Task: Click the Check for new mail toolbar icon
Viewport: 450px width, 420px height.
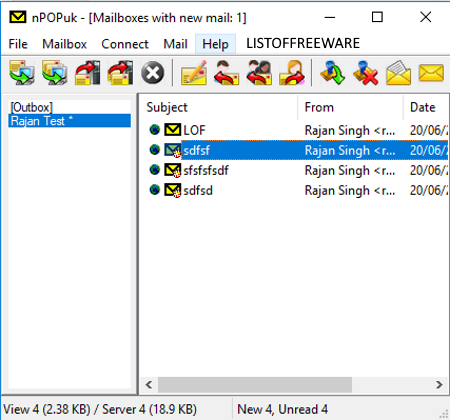Action: coord(22,72)
